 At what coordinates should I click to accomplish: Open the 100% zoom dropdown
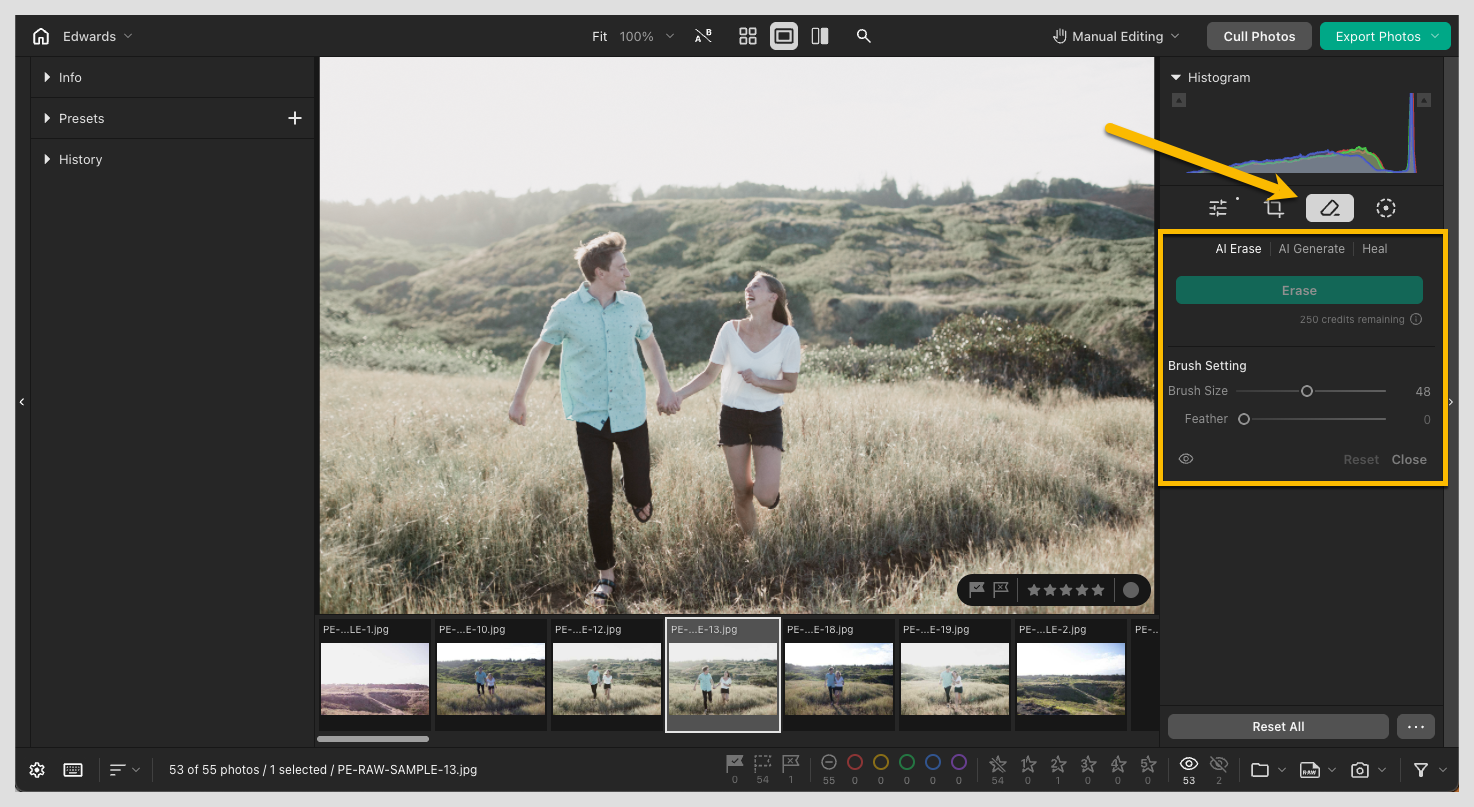(646, 36)
